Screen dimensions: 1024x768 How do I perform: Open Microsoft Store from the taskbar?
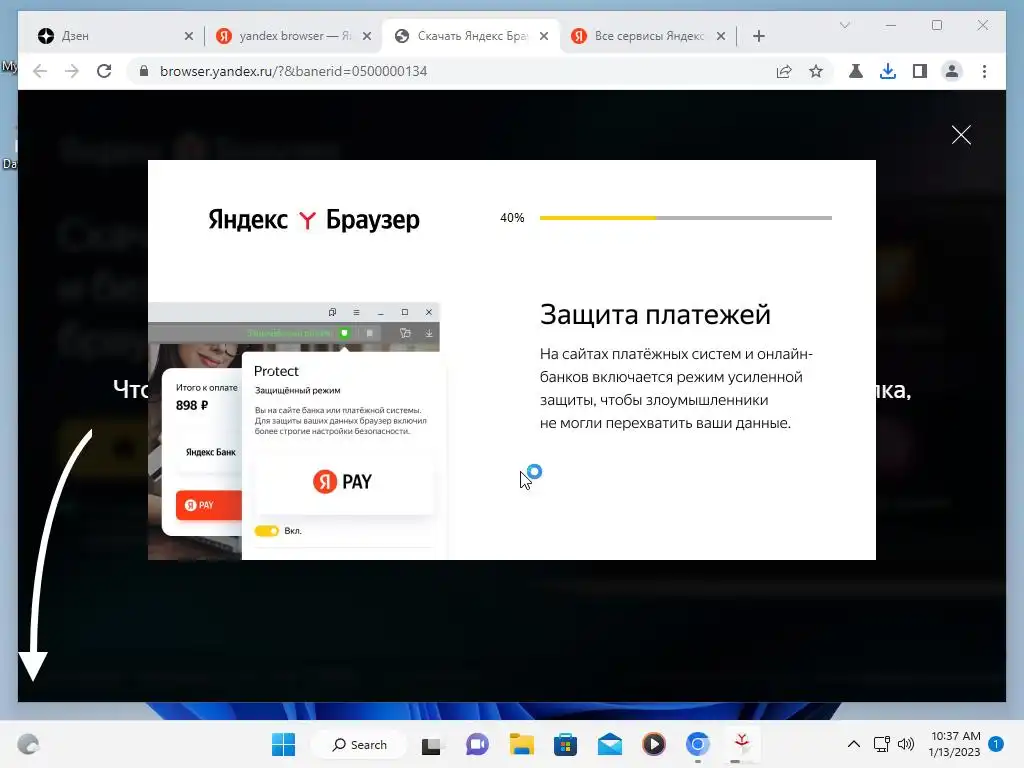click(x=566, y=744)
